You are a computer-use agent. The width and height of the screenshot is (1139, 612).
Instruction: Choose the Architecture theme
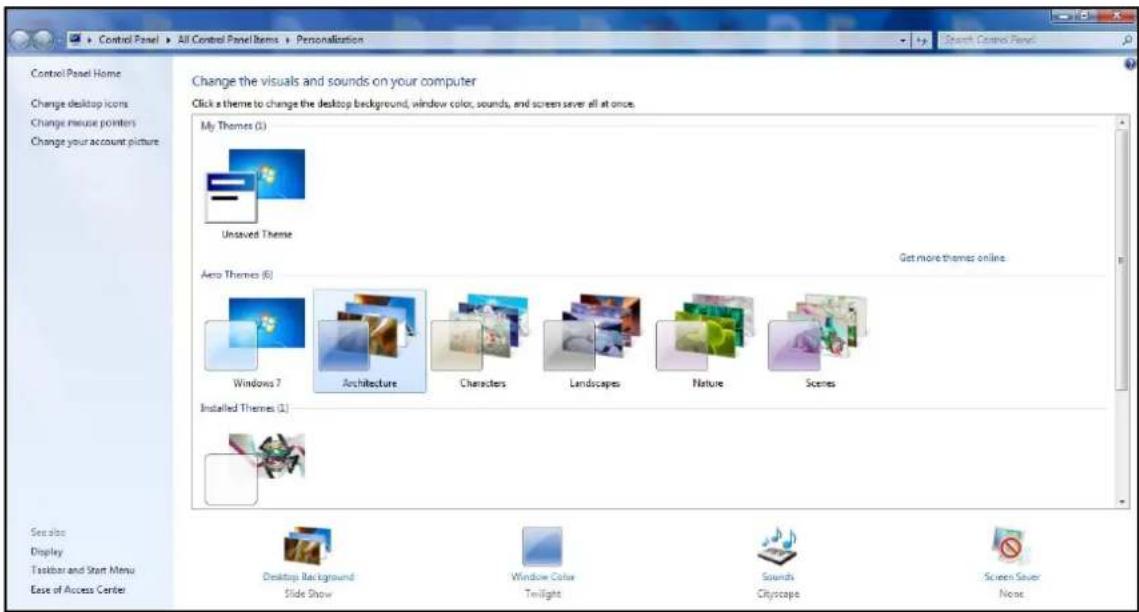pos(369,341)
